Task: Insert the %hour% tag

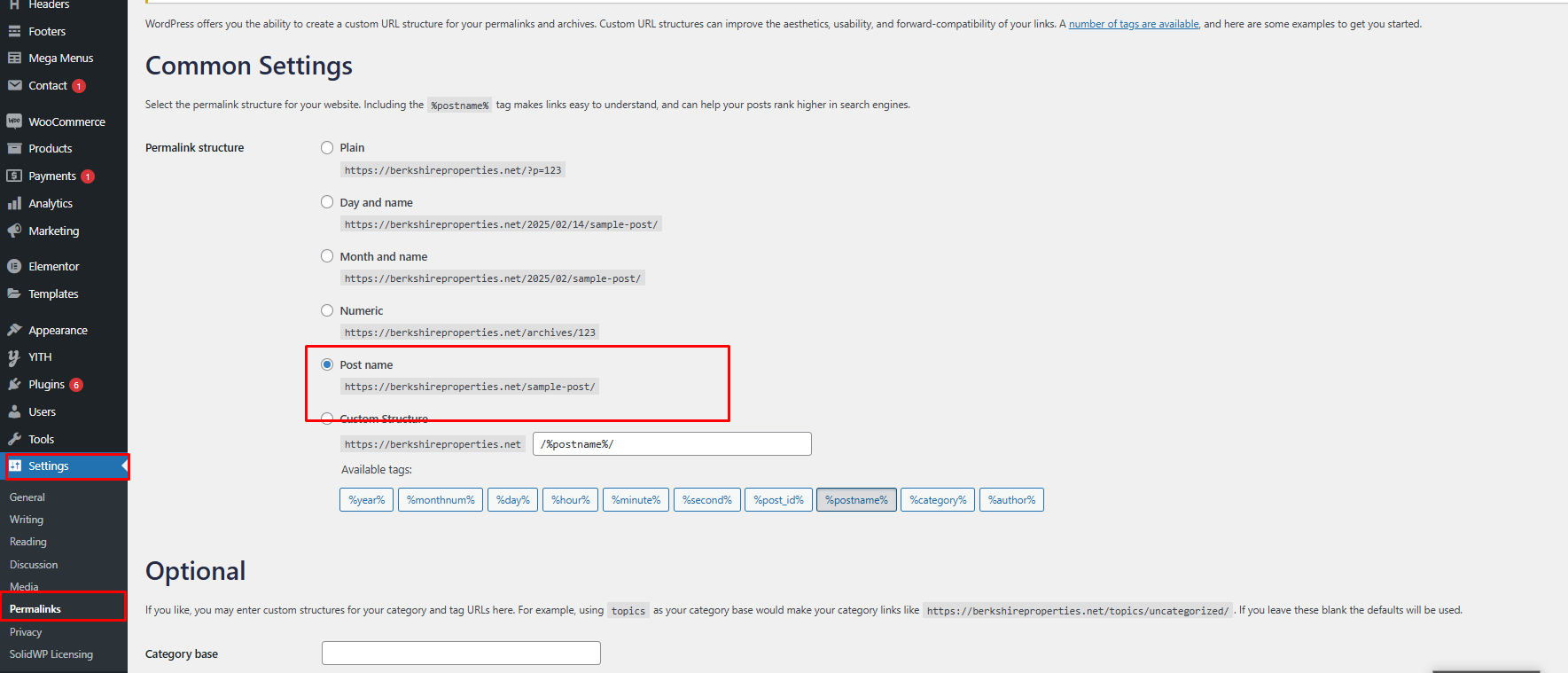Action: pos(571,500)
